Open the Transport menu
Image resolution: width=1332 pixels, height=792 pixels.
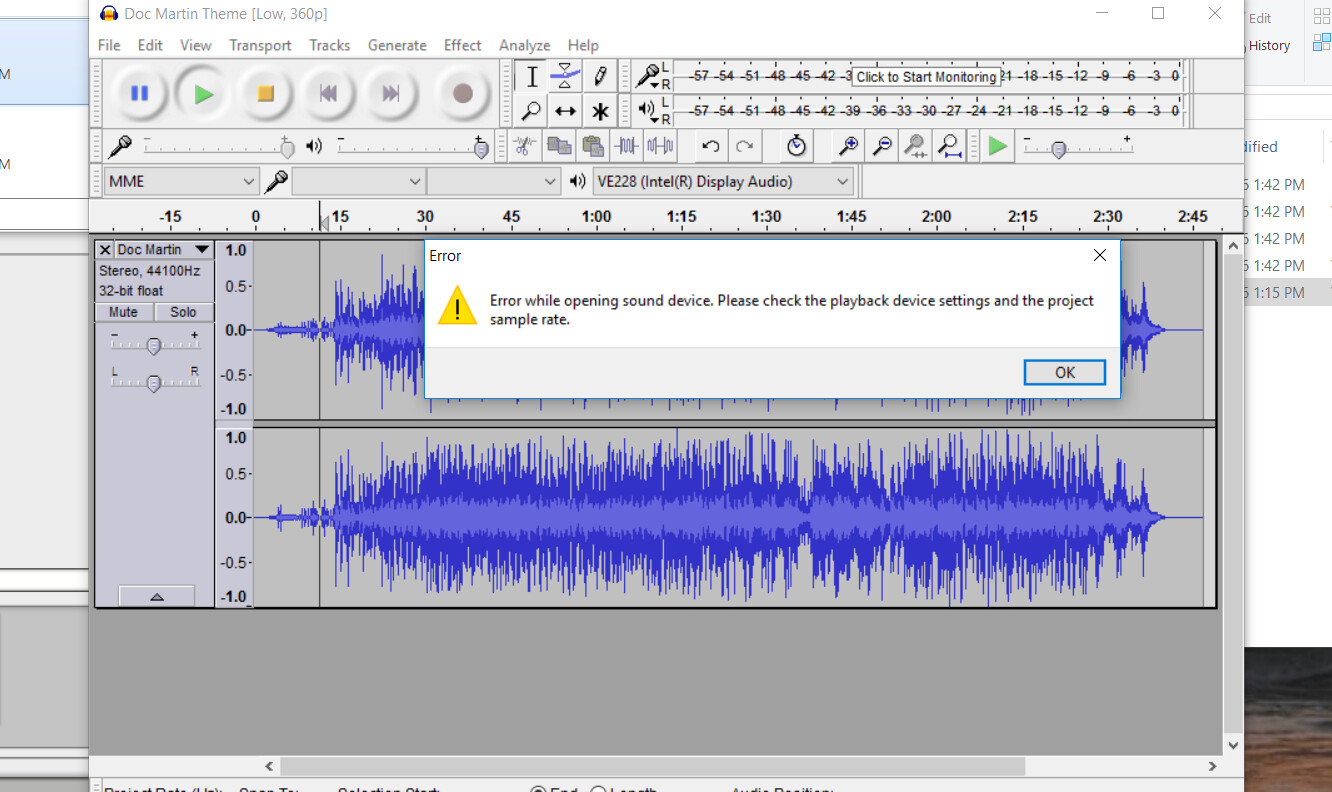[260, 45]
